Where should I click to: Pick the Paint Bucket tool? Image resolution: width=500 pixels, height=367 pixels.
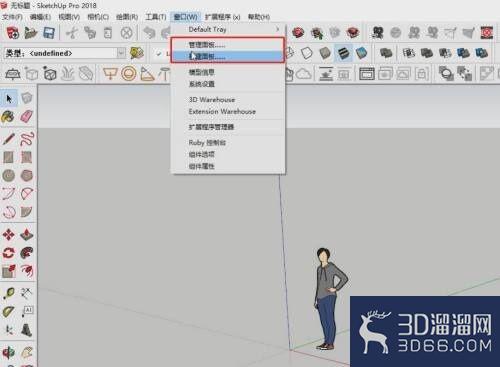pos(8,117)
